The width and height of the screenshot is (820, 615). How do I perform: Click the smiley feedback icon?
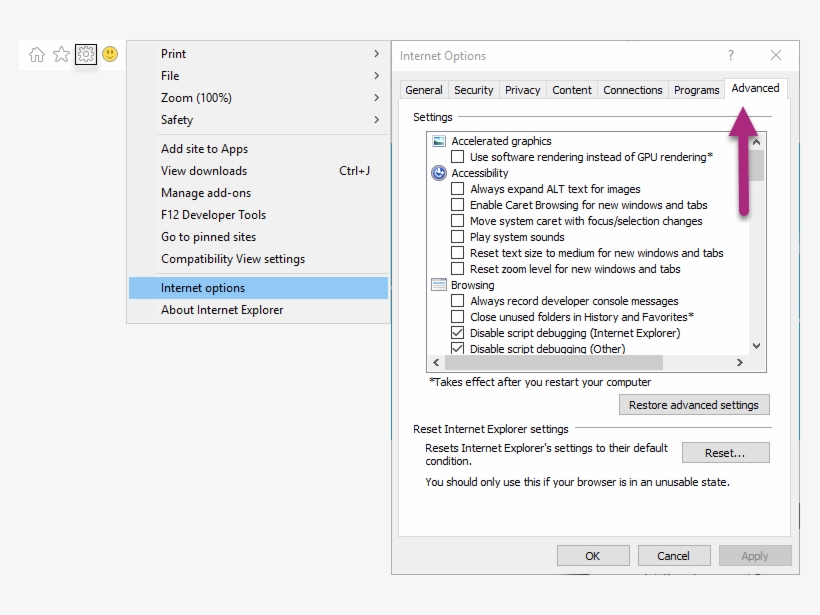(x=110, y=54)
